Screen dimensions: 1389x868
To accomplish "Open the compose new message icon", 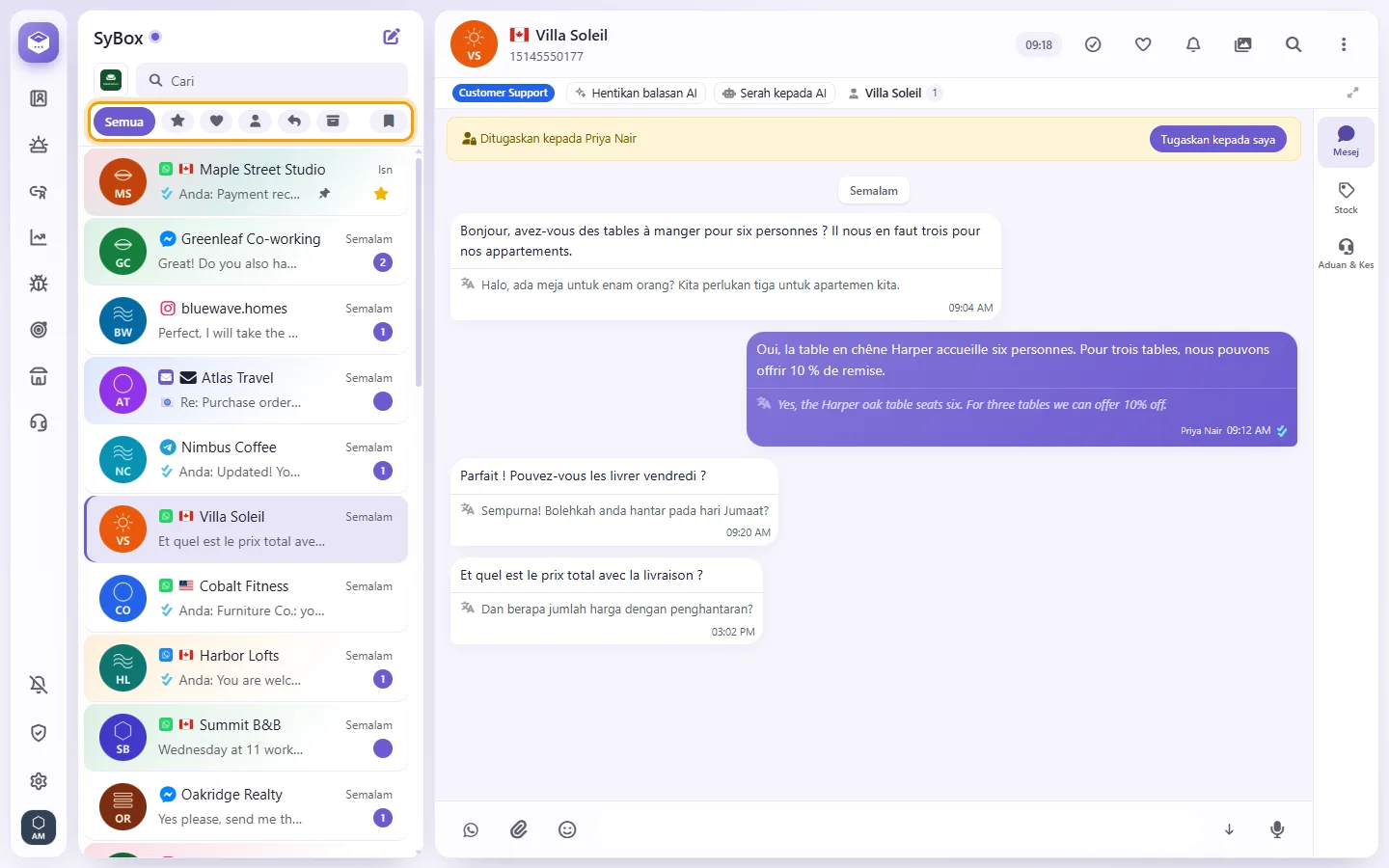I will (392, 37).
